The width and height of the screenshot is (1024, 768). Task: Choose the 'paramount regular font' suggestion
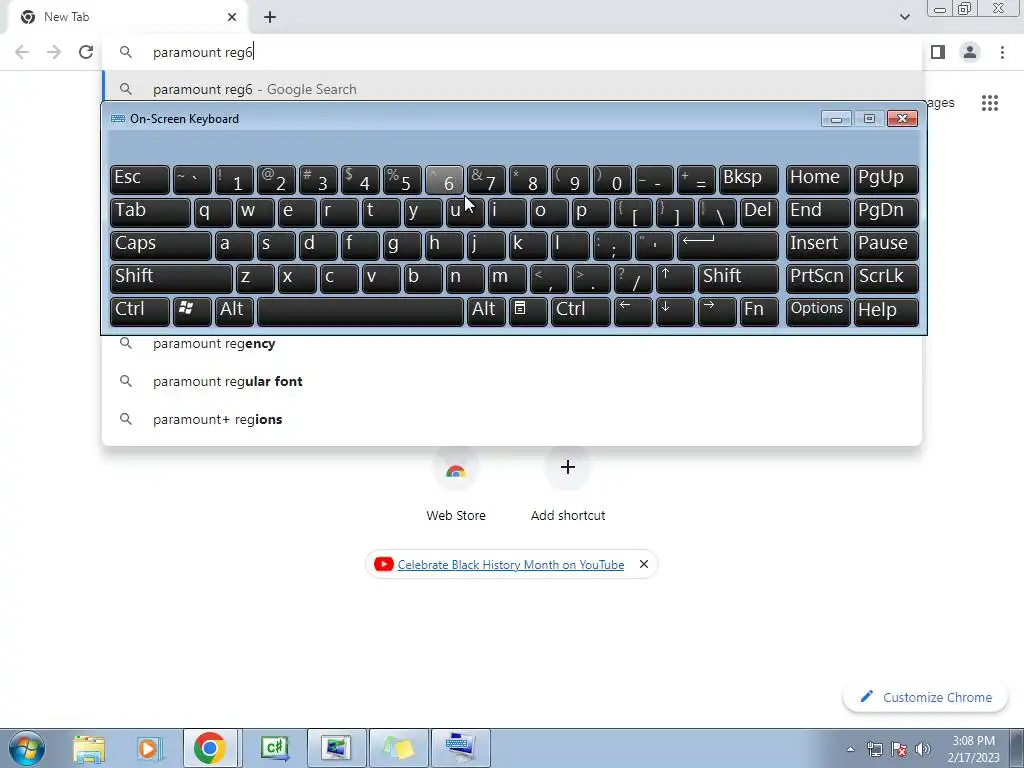(x=512, y=381)
